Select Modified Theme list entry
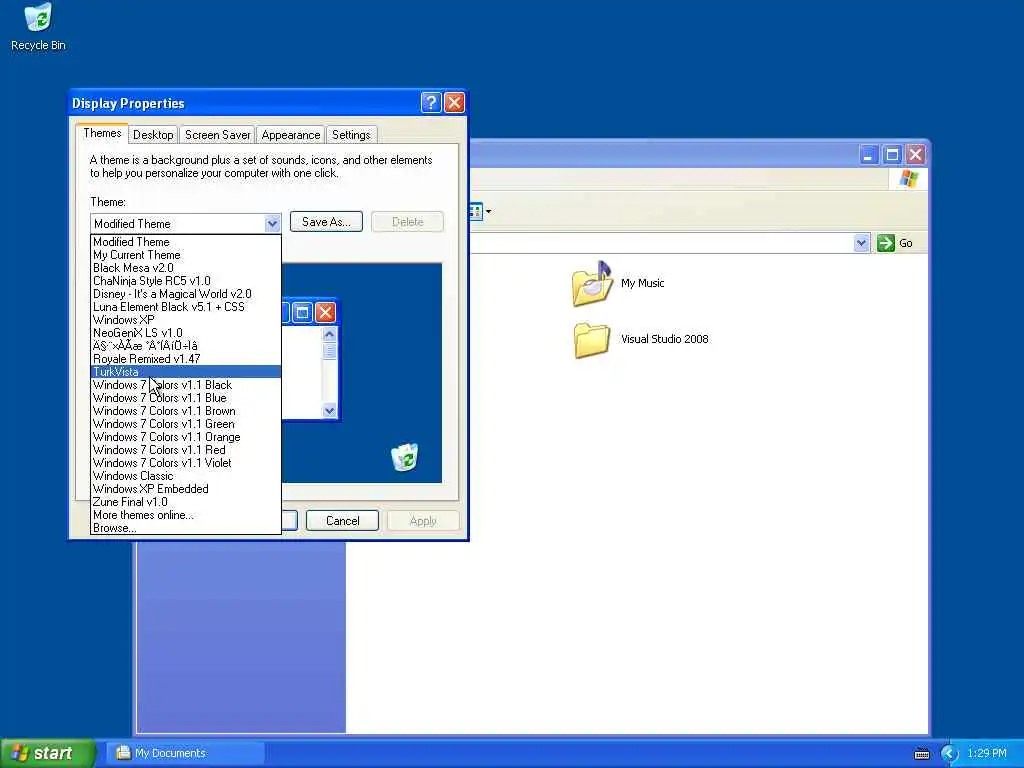Screen dimensions: 1024x768 click(x=185, y=242)
